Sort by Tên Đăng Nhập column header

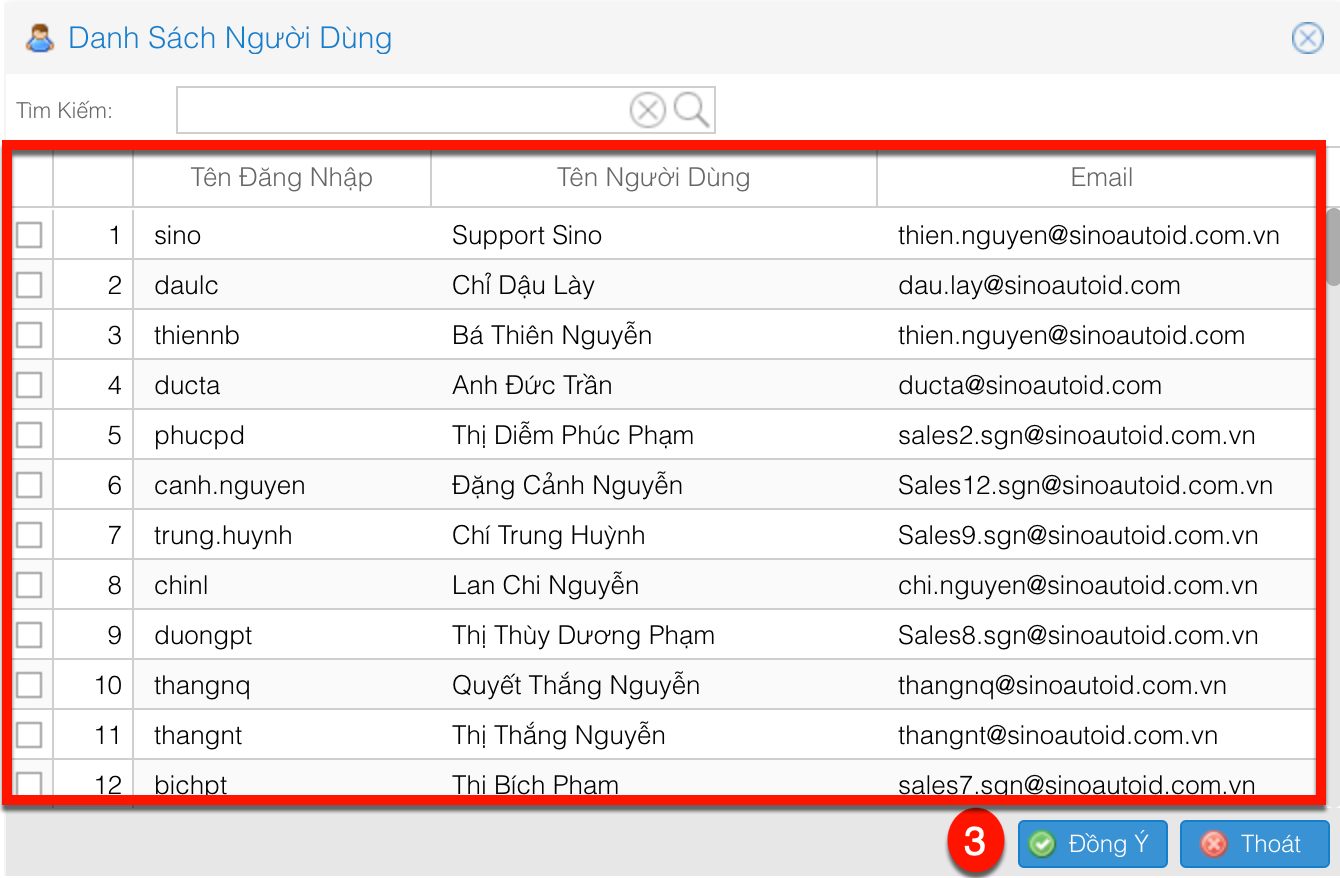coord(281,178)
